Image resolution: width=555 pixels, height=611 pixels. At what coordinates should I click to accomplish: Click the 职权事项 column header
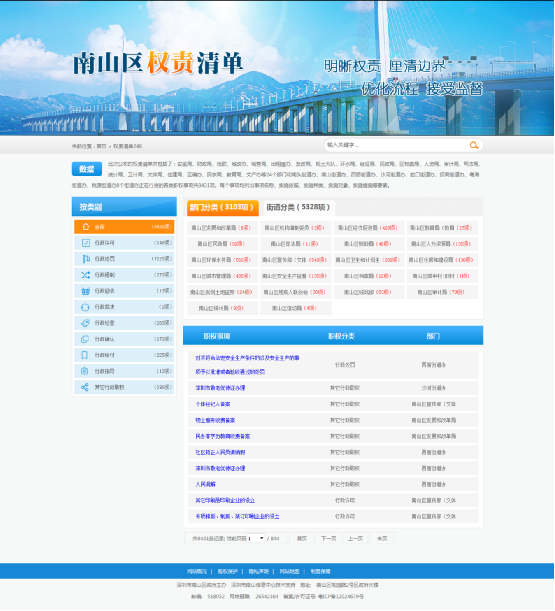click(x=217, y=336)
